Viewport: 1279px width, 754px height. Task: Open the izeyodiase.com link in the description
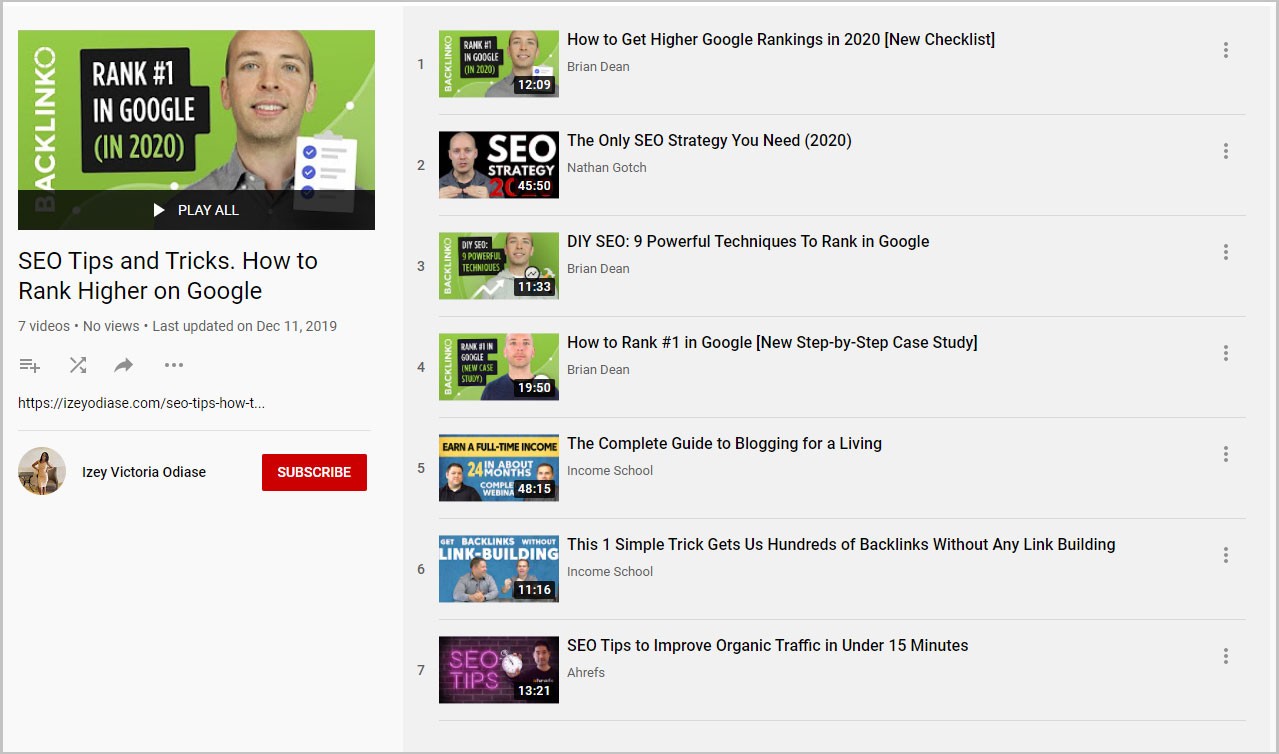(x=141, y=403)
